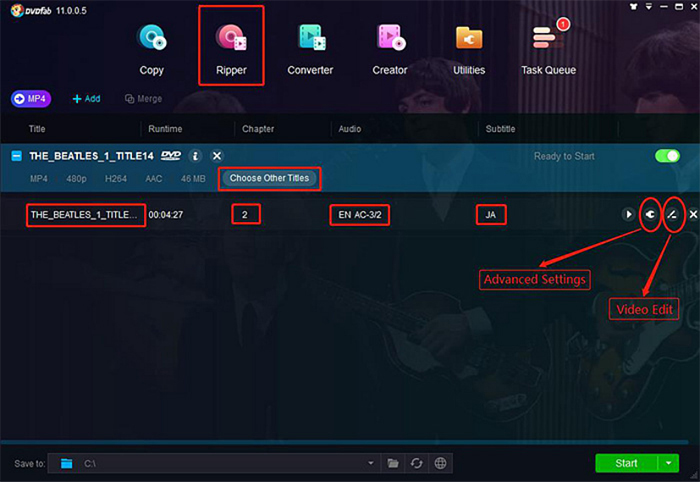Viewport: 700px width, 482px height.
Task: Open the title bar menu dropdown arrow
Action: 649,7
